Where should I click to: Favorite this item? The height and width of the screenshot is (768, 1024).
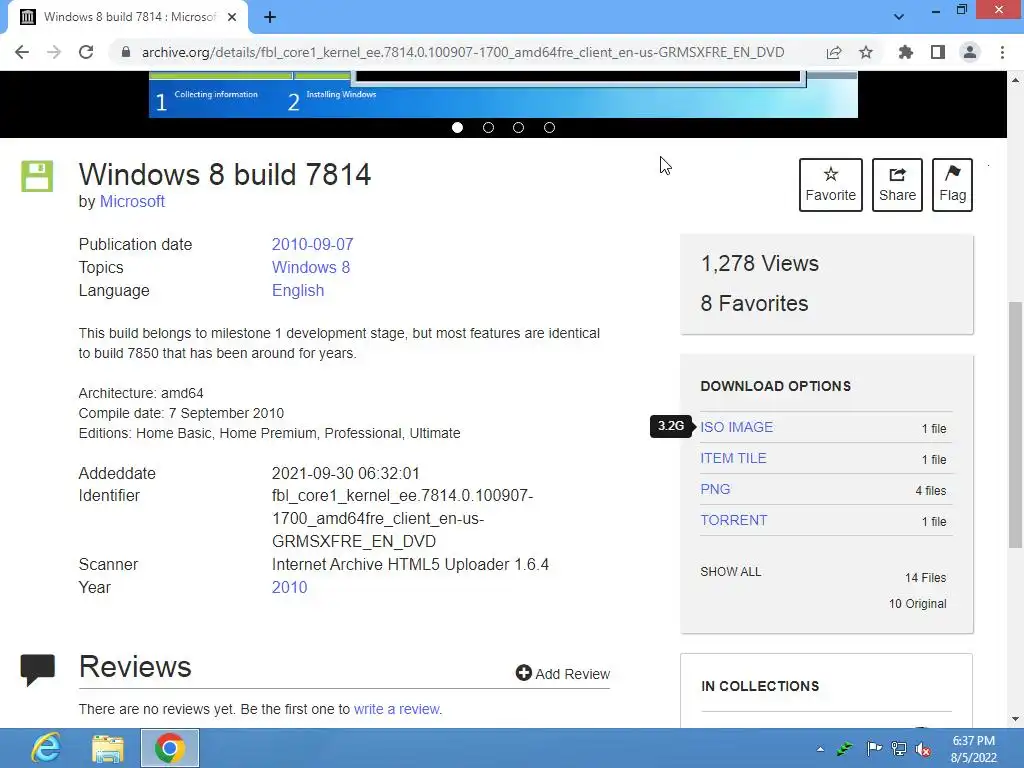(x=830, y=185)
